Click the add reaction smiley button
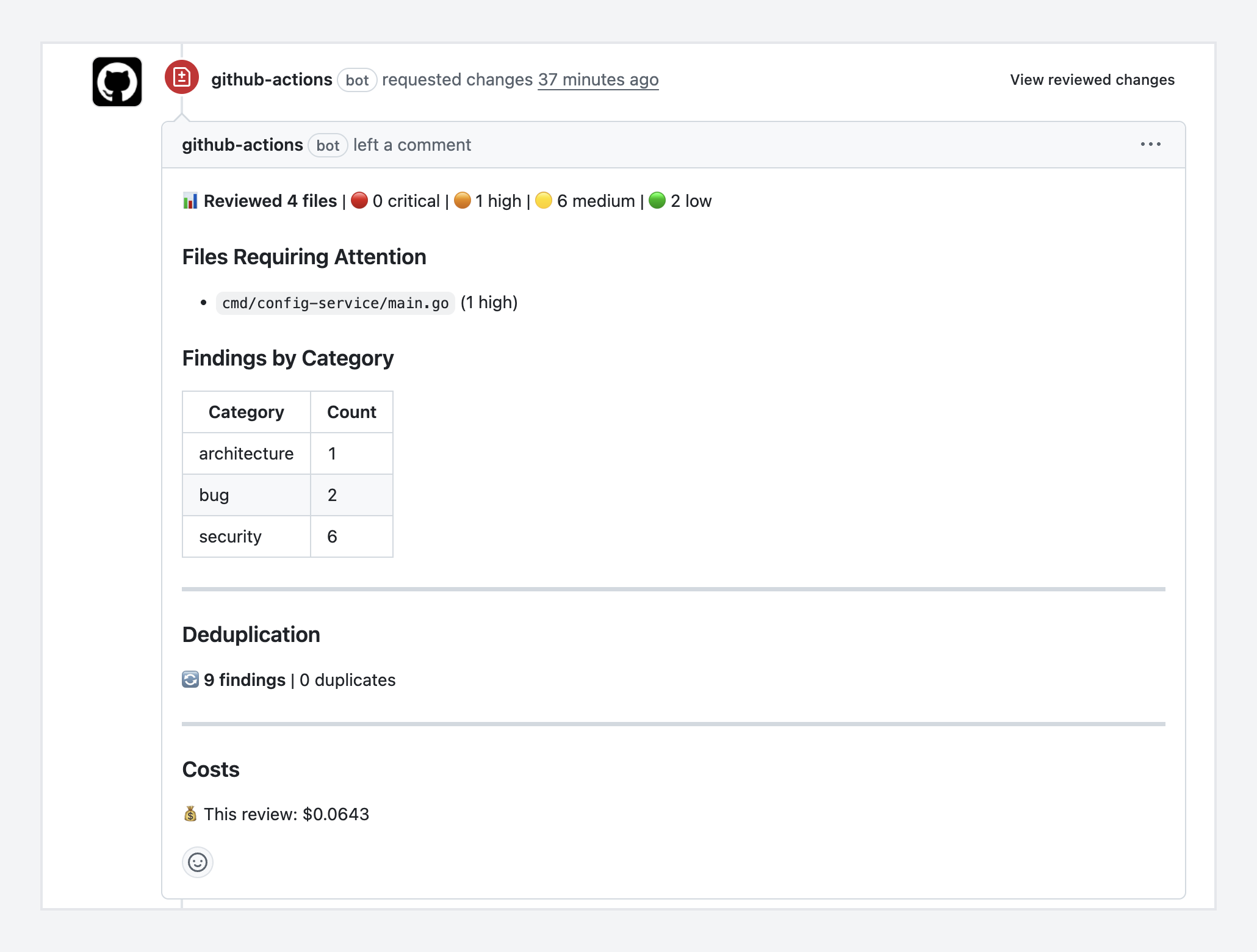The image size is (1257, 952). tap(197, 862)
